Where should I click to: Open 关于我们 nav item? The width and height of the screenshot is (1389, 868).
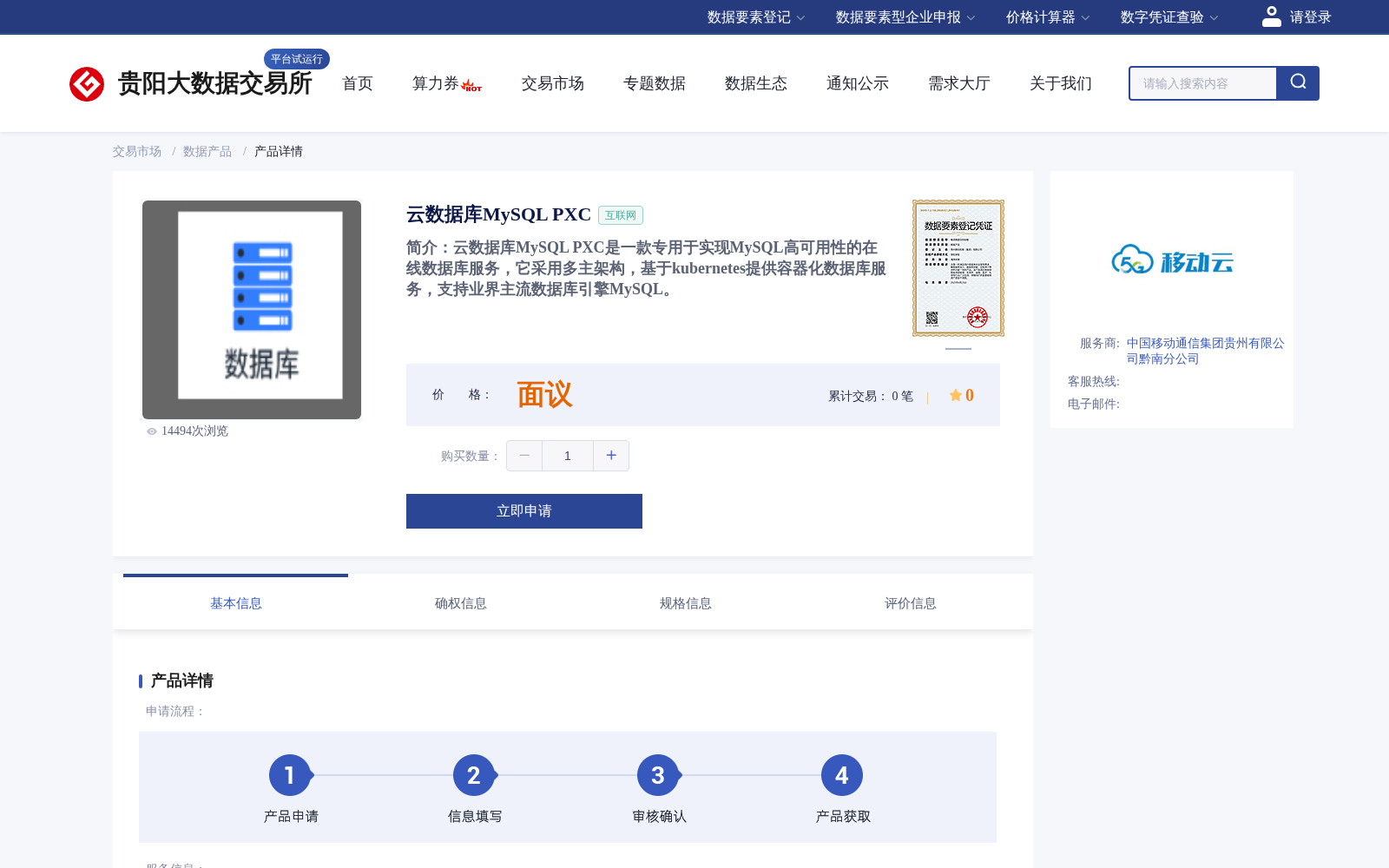click(x=1061, y=83)
